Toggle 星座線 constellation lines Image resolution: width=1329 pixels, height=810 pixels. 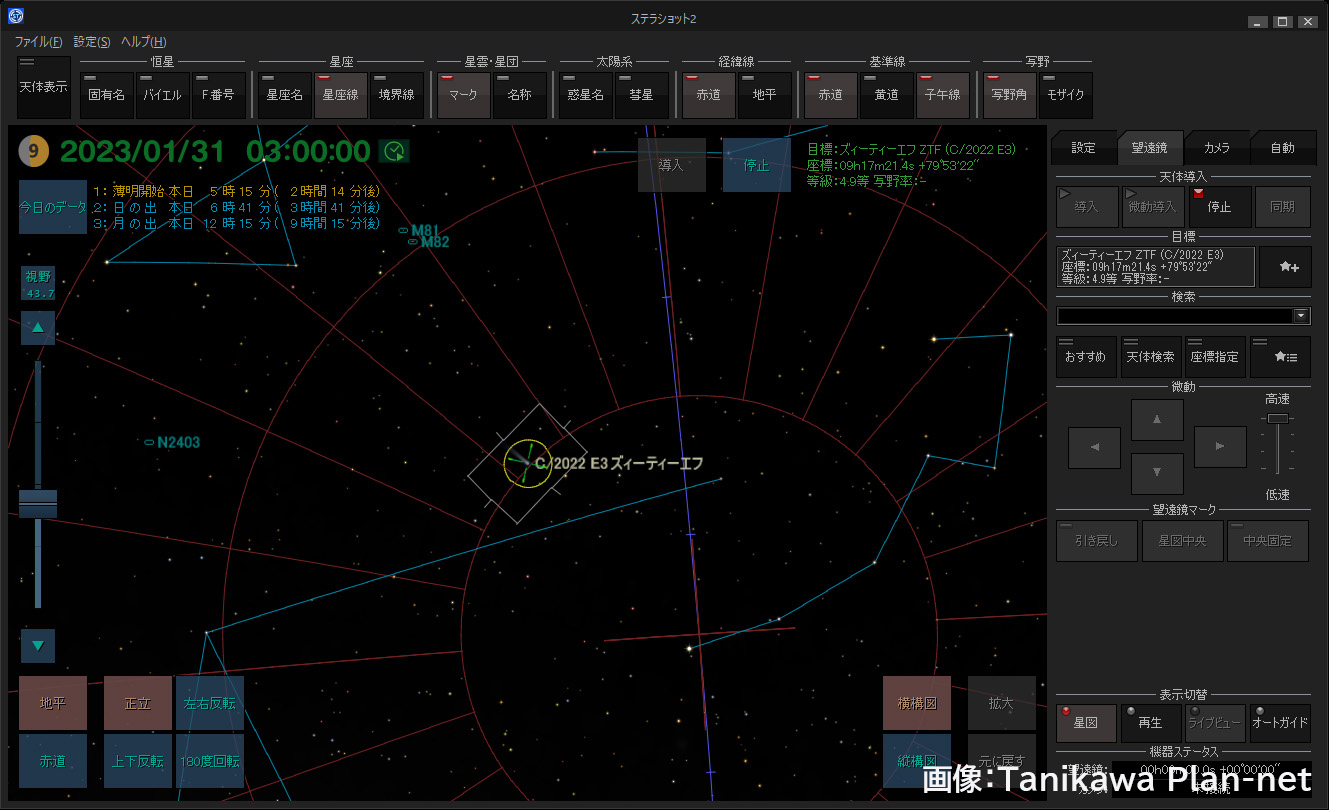340,95
